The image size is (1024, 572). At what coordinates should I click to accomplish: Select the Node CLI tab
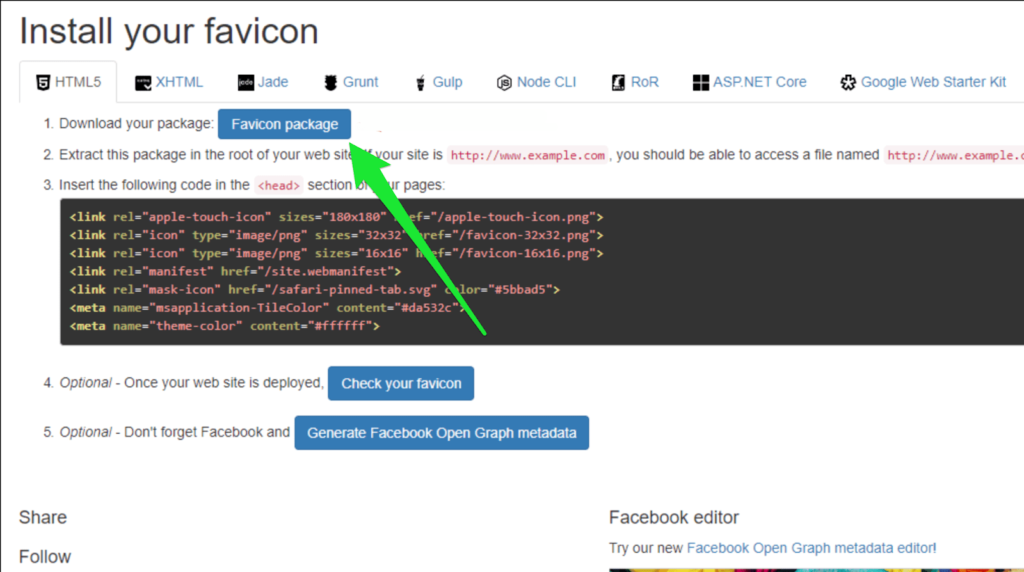click(x=537, y=82)
